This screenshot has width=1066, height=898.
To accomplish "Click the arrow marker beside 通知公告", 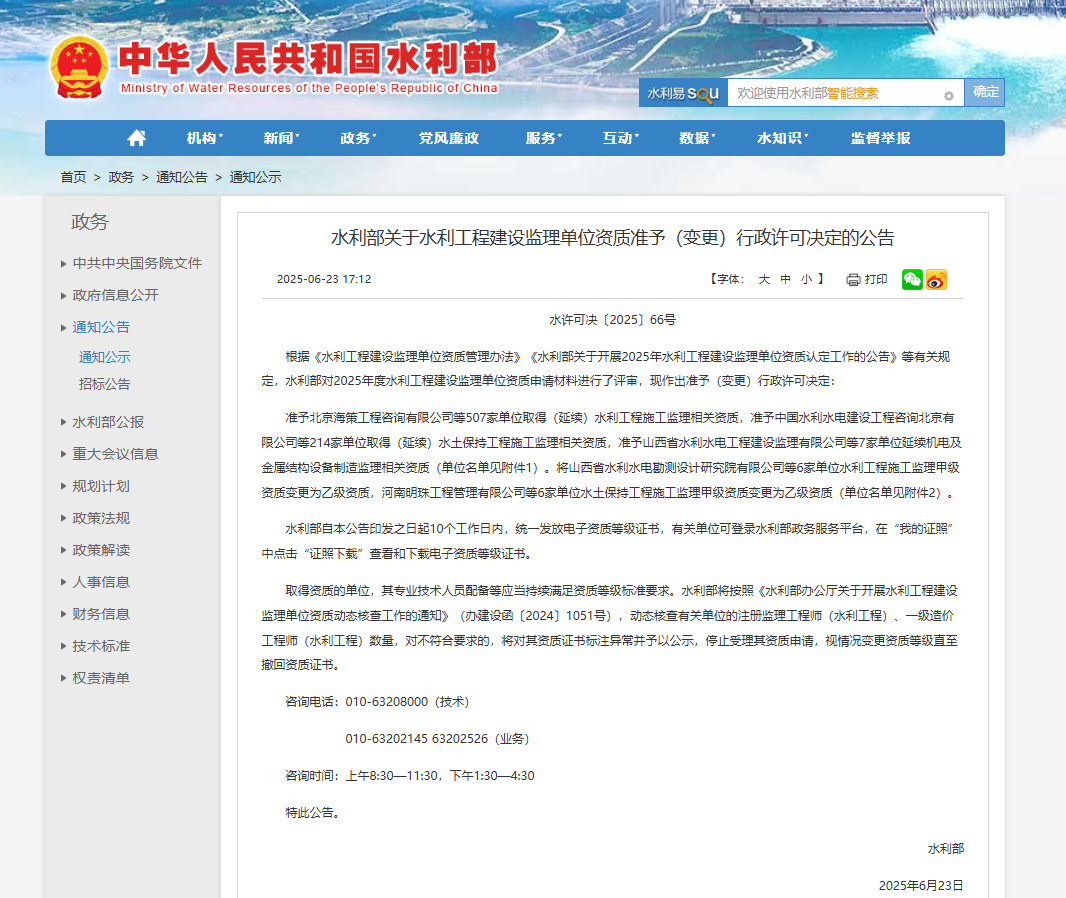I will (x=65, y=327).
